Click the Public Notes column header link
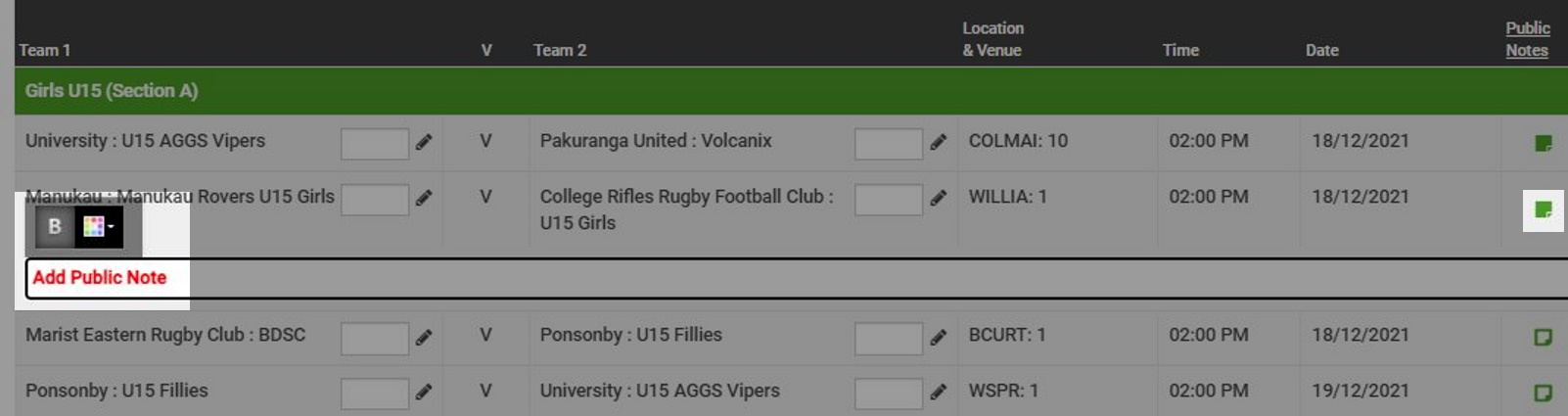The height and width of the screenshot is (416, 1568). [x=1527, y=39]
